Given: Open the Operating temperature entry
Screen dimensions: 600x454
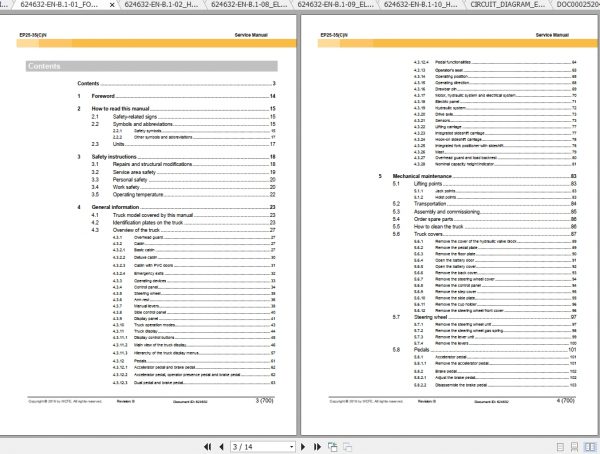Looking at the screenshot, I should (x=183, y=194).
